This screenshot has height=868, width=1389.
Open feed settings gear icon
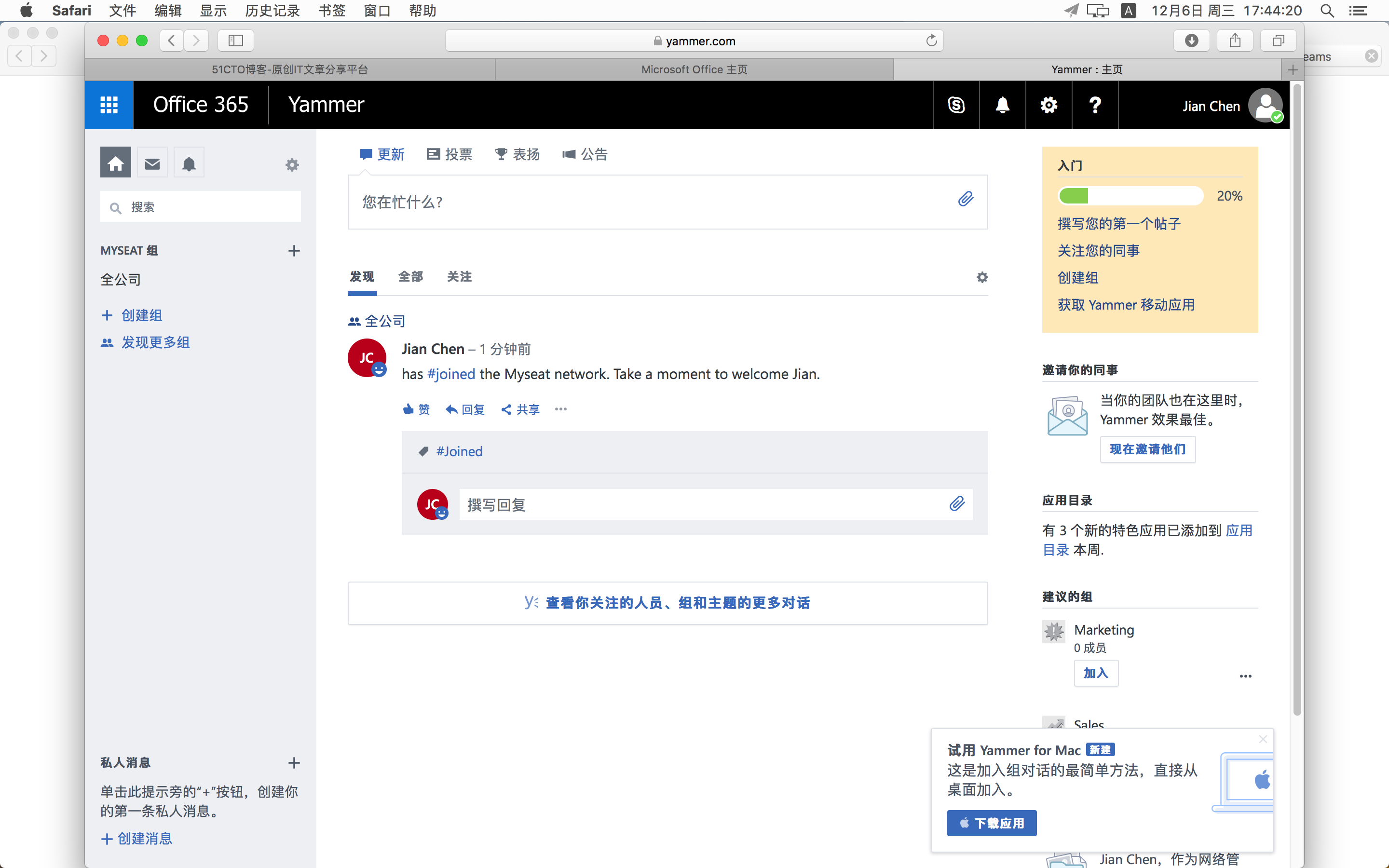pos(982,277)
